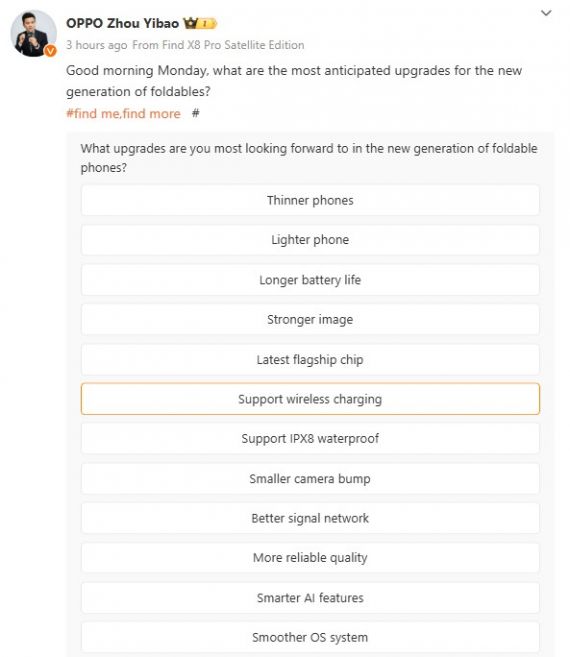
Task: Expand the post options chevron
Action: point(546,13)
